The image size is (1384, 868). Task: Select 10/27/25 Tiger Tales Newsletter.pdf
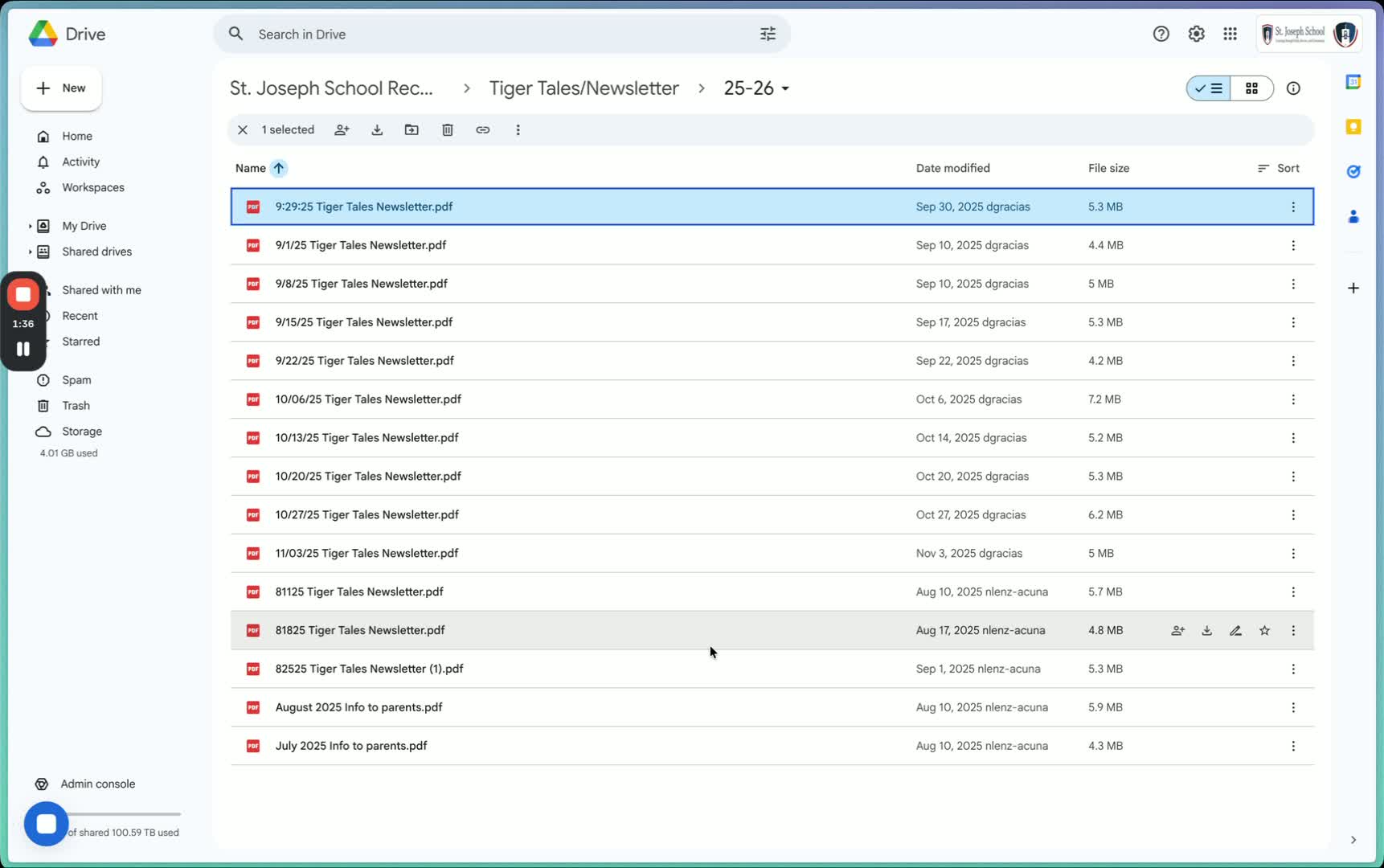772,515
